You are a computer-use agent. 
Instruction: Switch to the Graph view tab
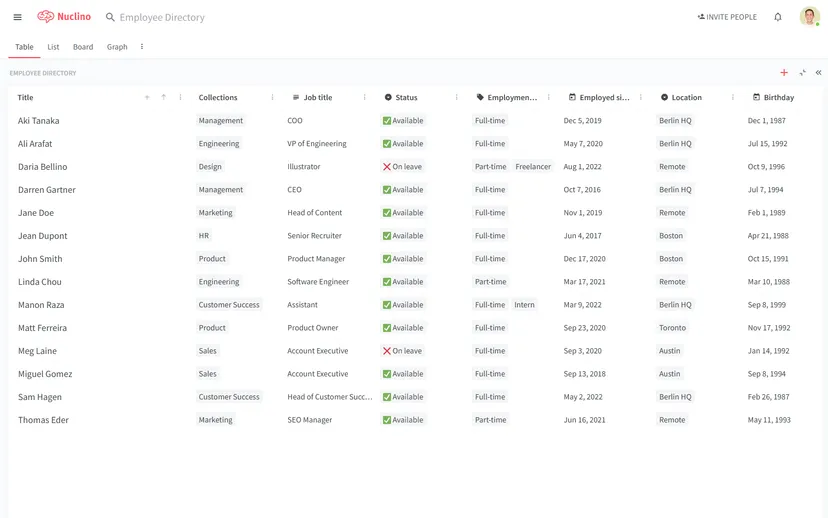click(x=117, y=47)
